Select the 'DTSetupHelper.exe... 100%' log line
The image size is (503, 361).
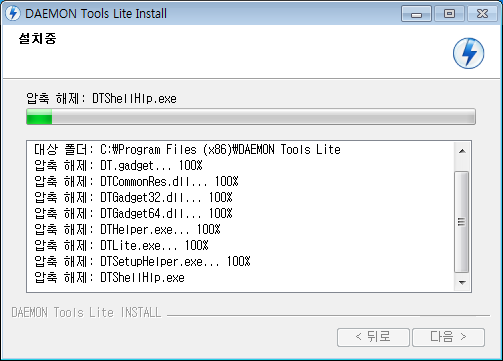click(142, 261)
